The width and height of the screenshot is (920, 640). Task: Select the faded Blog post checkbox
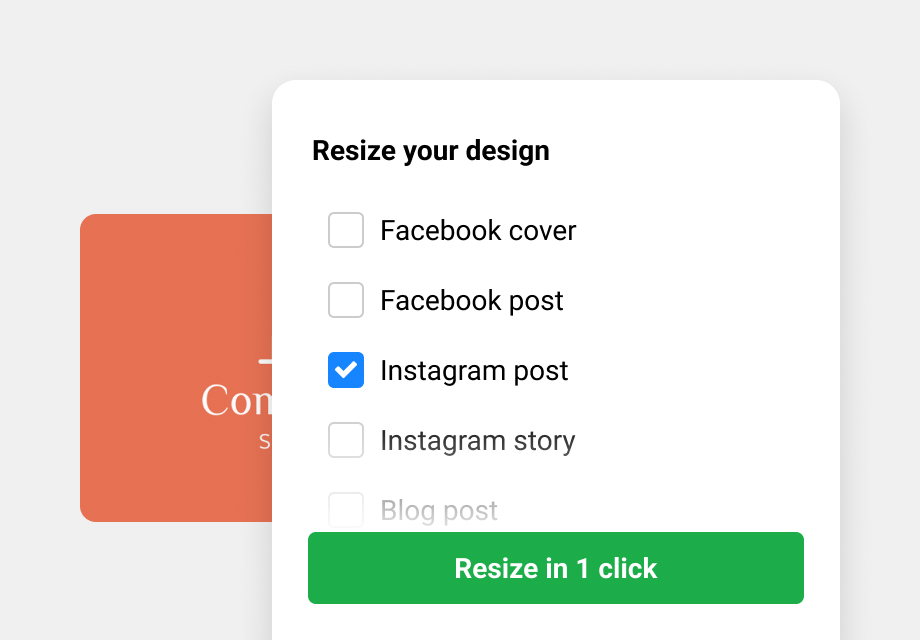point(346,510)
